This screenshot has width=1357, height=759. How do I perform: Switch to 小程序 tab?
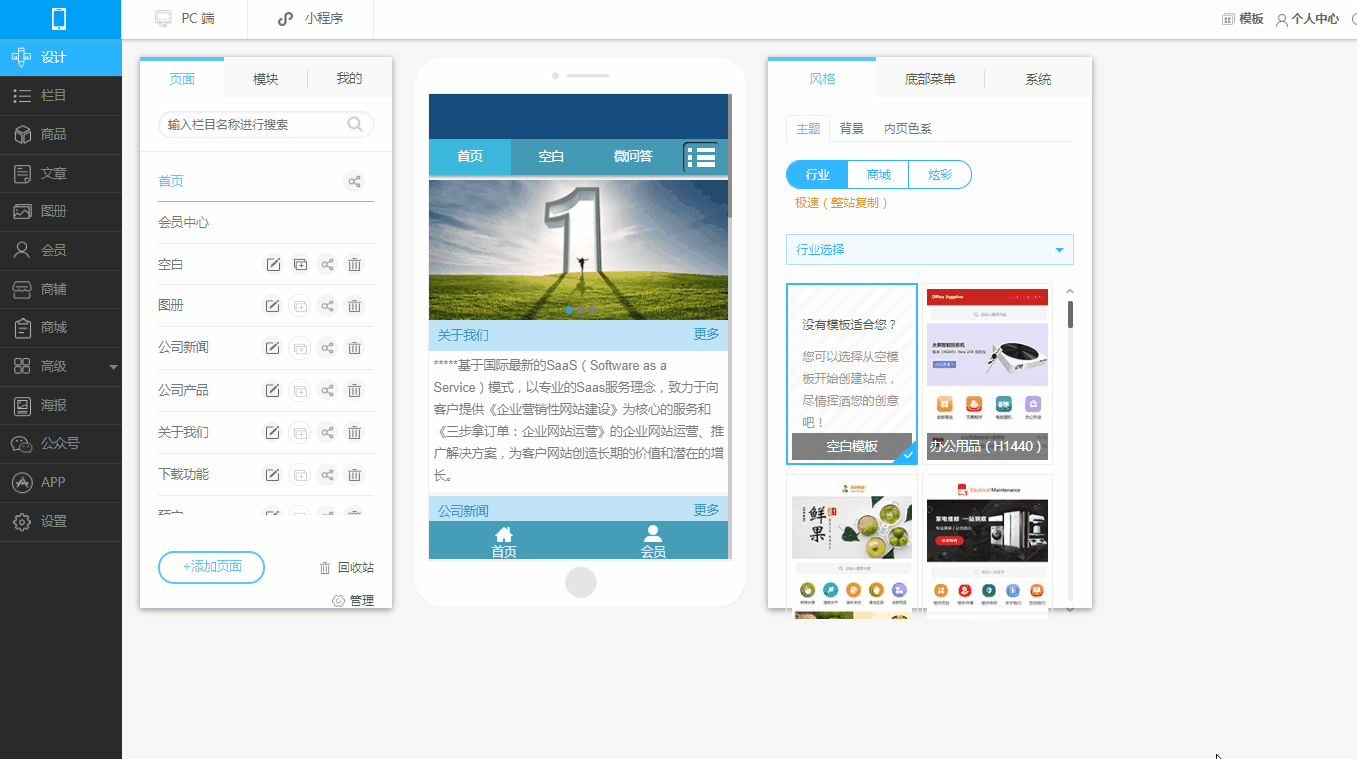pyautogui.click(x=310, y=19)
